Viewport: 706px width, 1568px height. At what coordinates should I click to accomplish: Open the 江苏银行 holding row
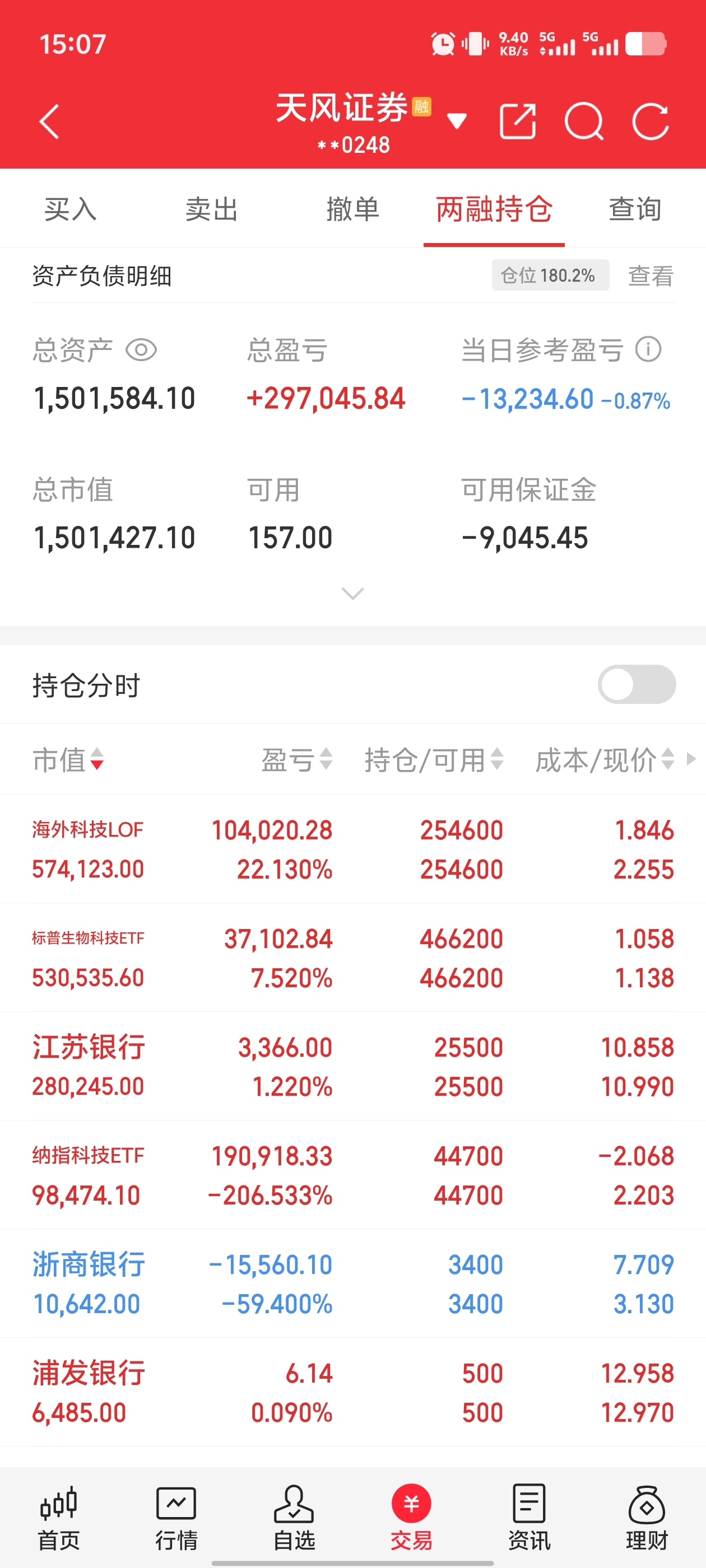coord(352,1066)
